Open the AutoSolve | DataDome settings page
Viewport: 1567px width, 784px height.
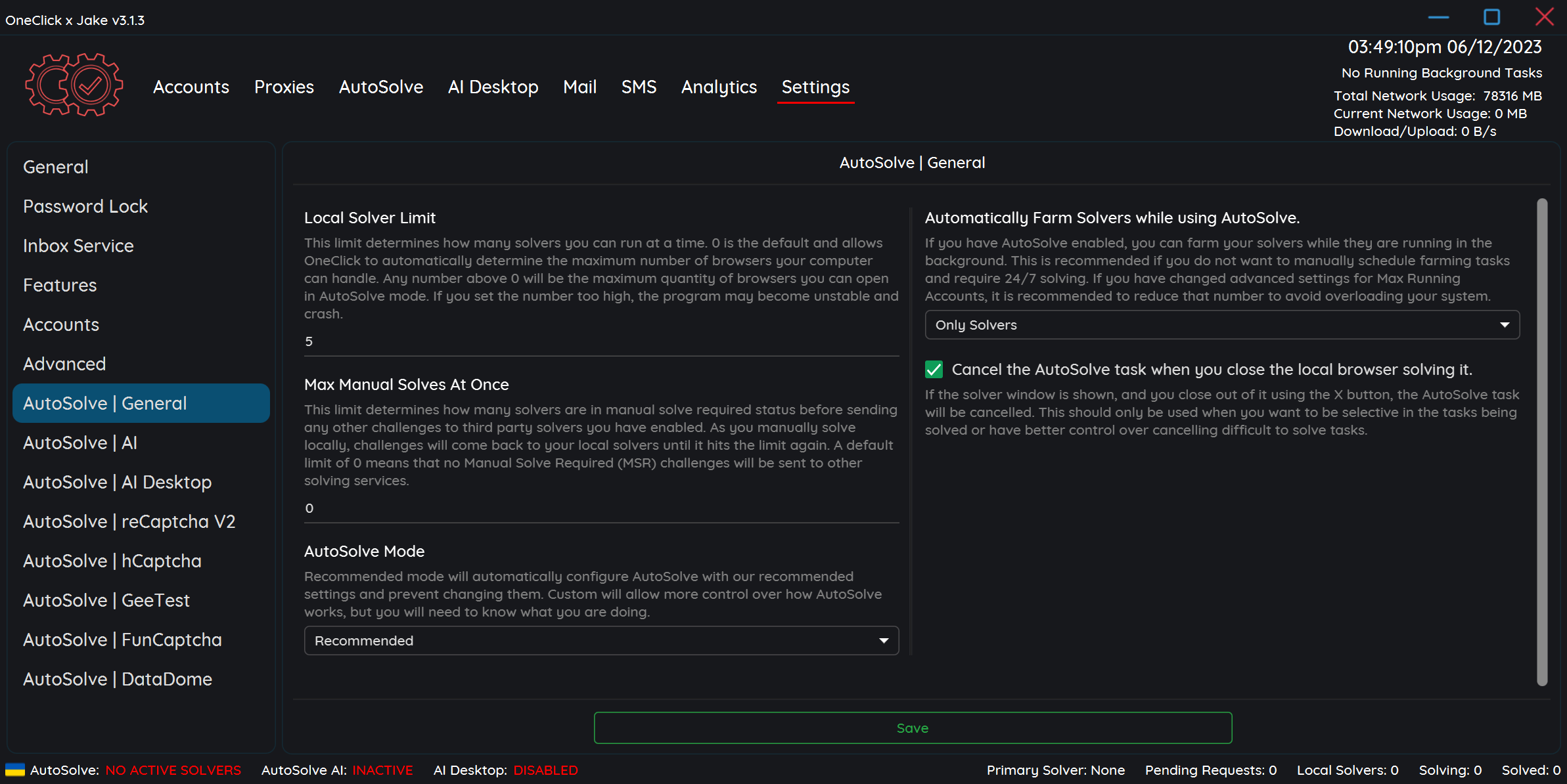tap(118, 680)
